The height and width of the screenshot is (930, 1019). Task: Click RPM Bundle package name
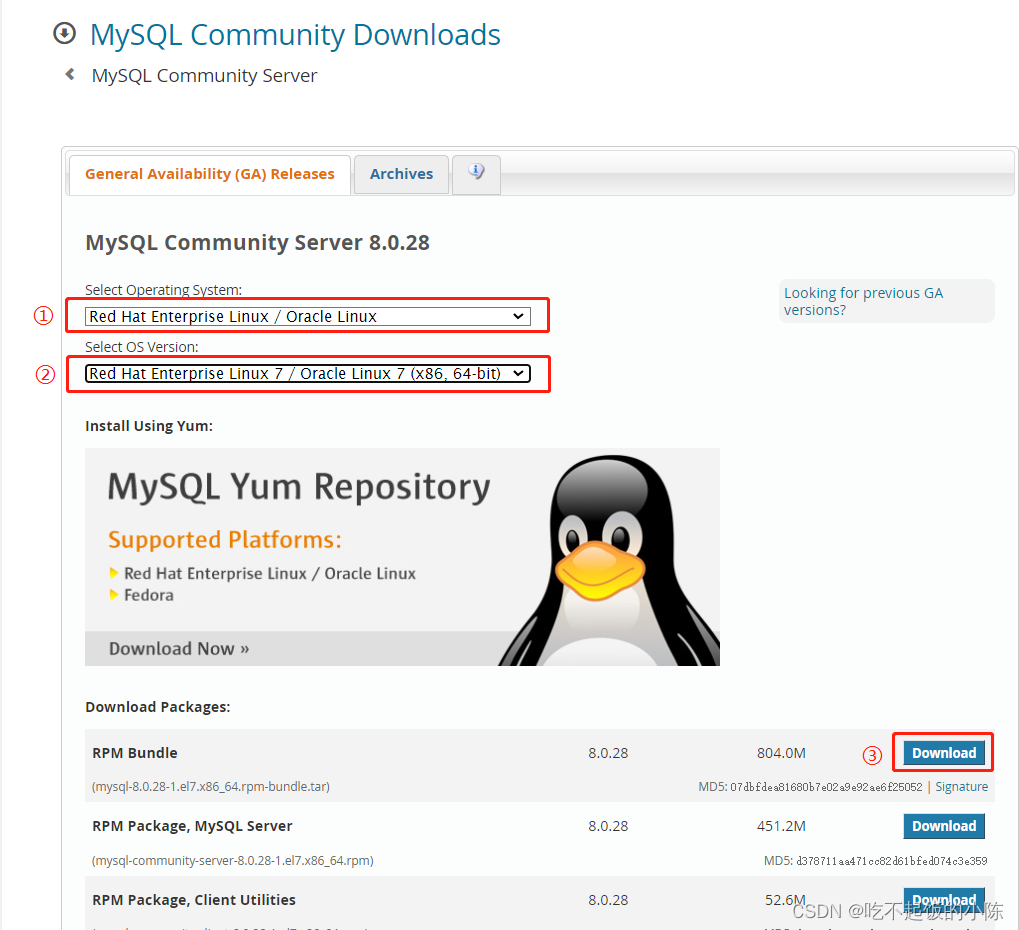click(x=135, y=753)
